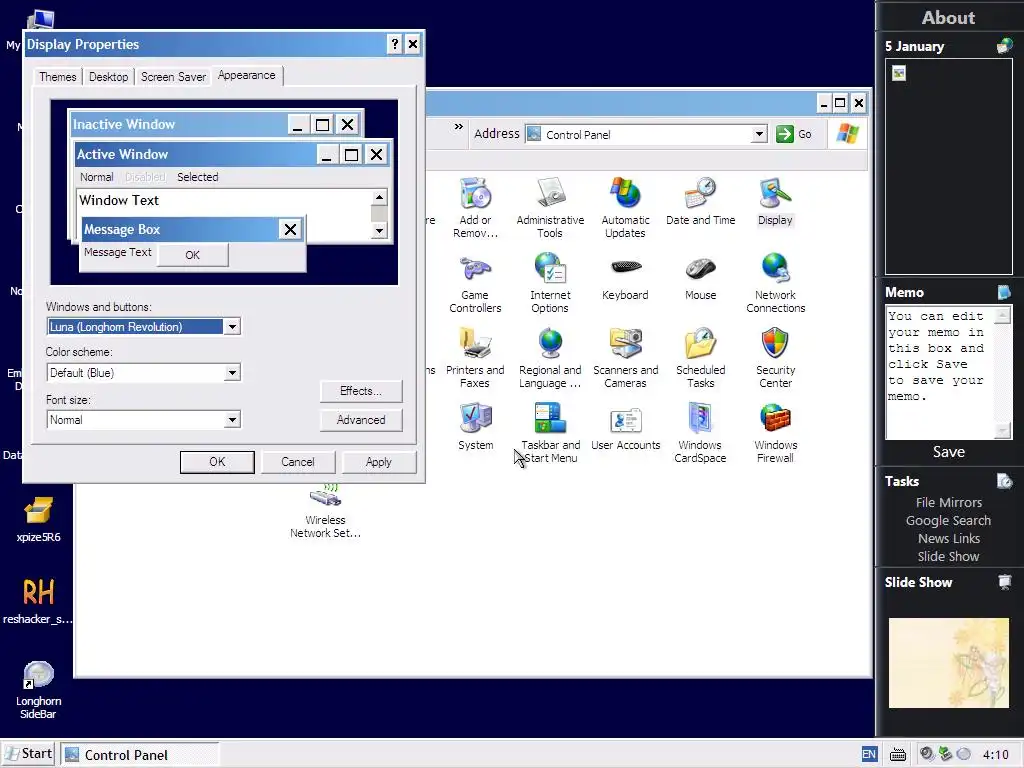
Task: Click OK in Display Properties
Action: [217, 462]
